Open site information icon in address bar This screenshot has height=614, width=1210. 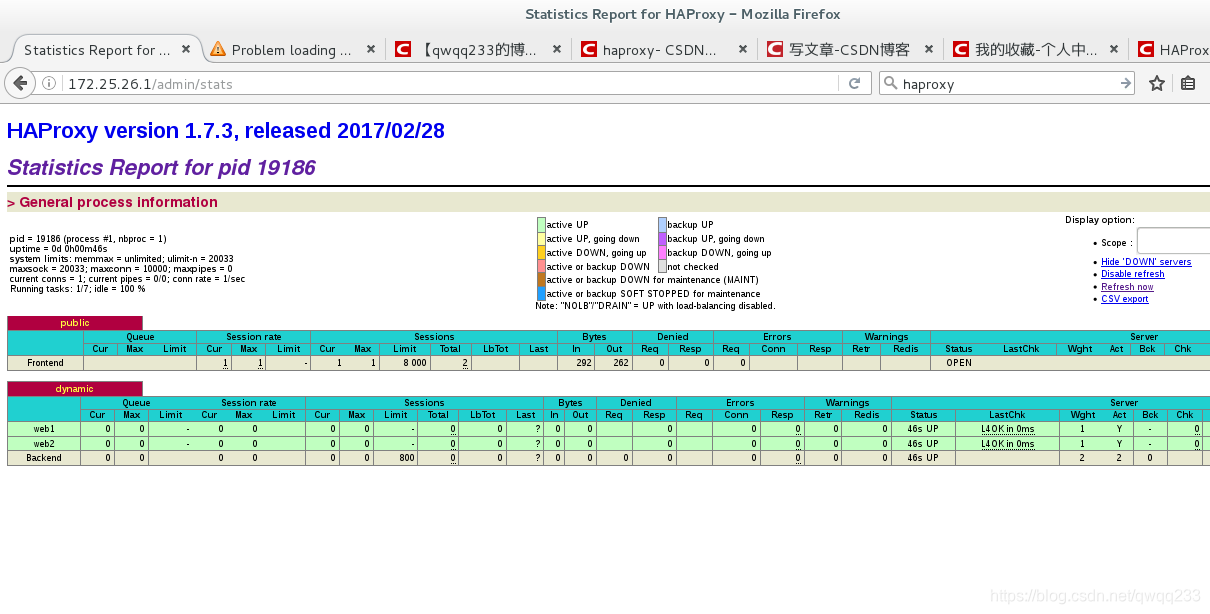(49, 84)
